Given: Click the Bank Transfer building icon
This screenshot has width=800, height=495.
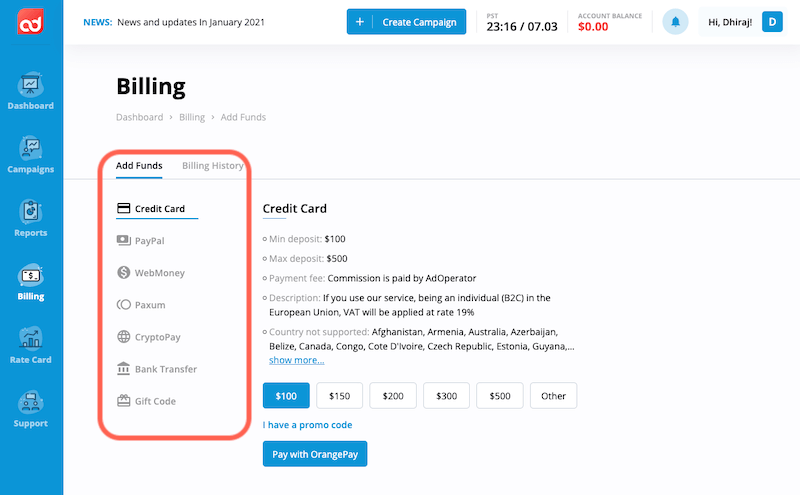Looking at the screenshot, I should point(123,368).
